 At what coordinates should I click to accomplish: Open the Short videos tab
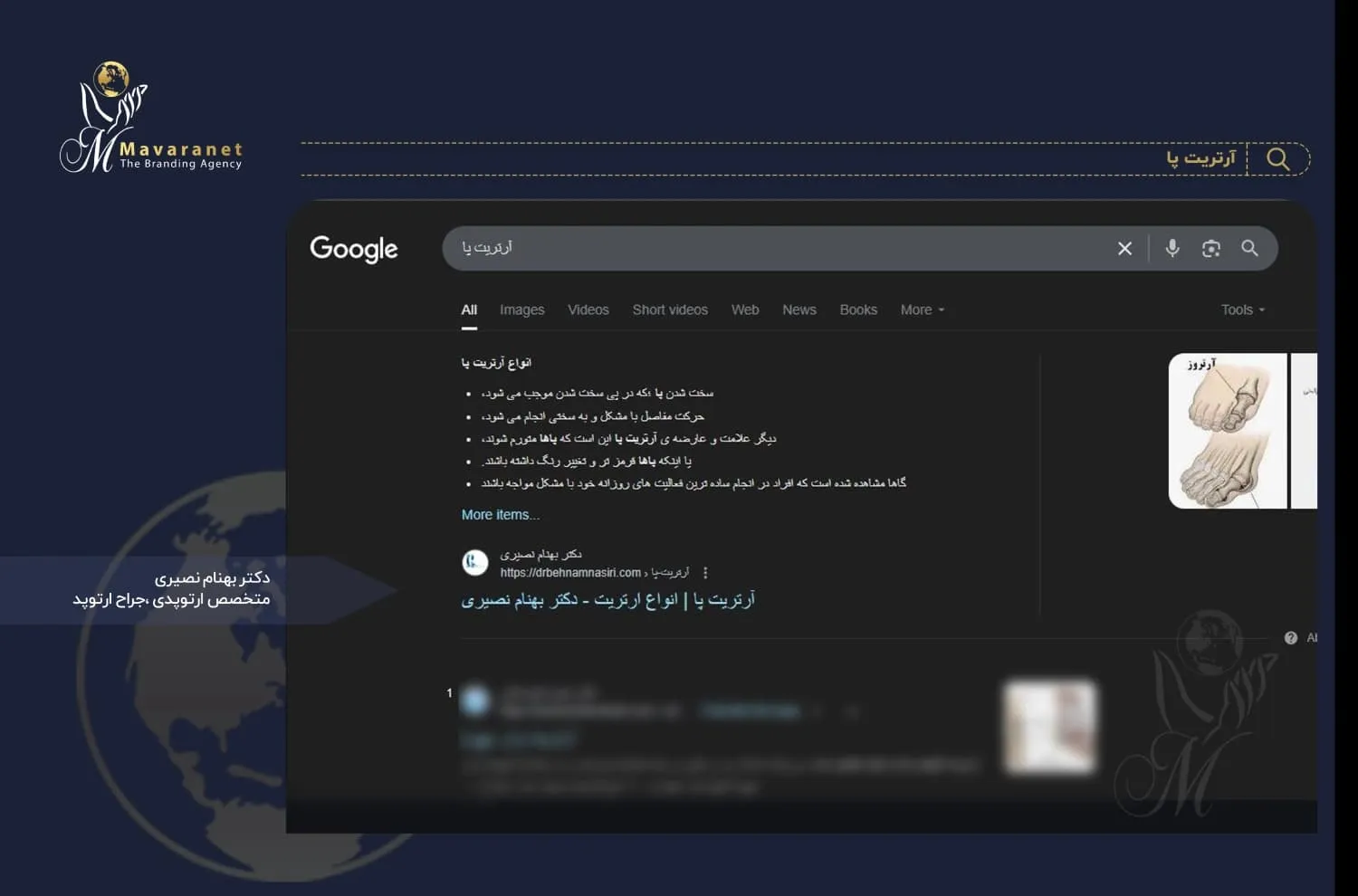(670, 310)
